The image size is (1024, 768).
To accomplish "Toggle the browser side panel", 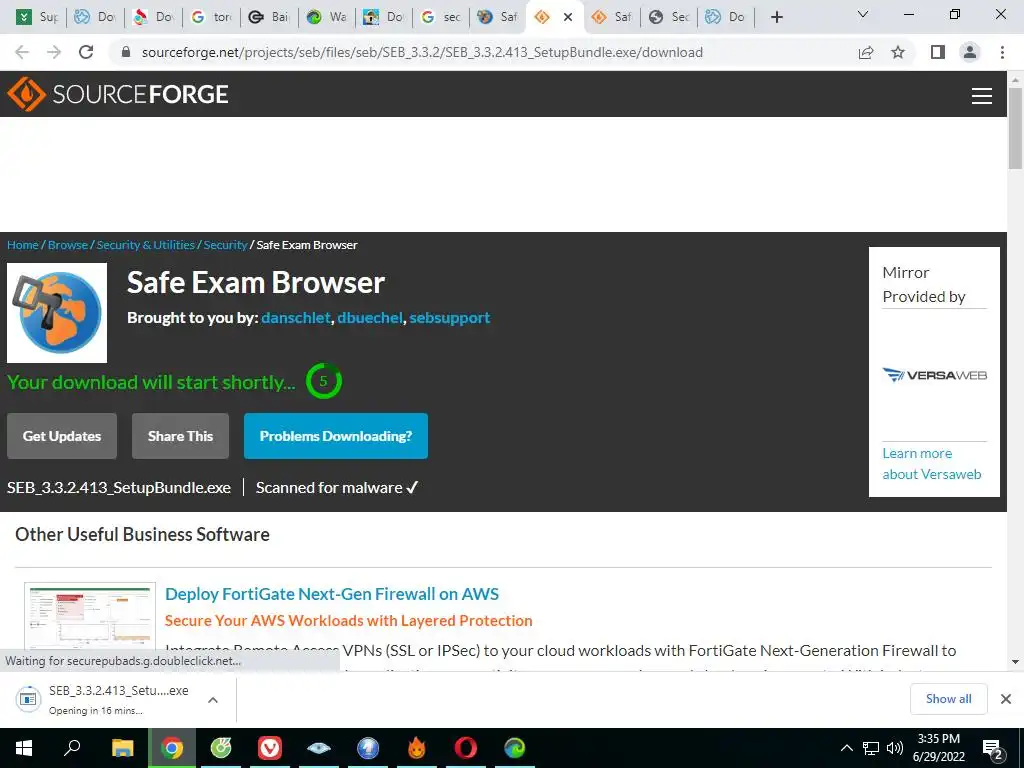I will click(x=938, y=52).
